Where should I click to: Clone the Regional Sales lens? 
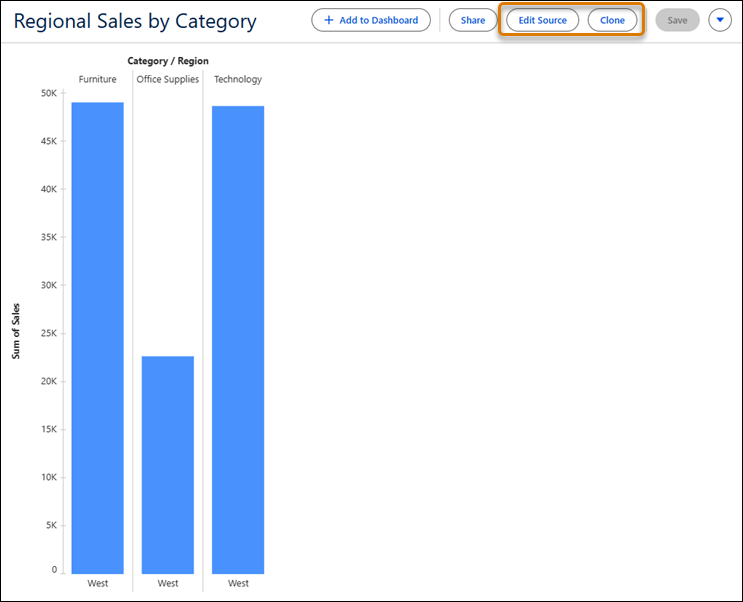(612, 20)
